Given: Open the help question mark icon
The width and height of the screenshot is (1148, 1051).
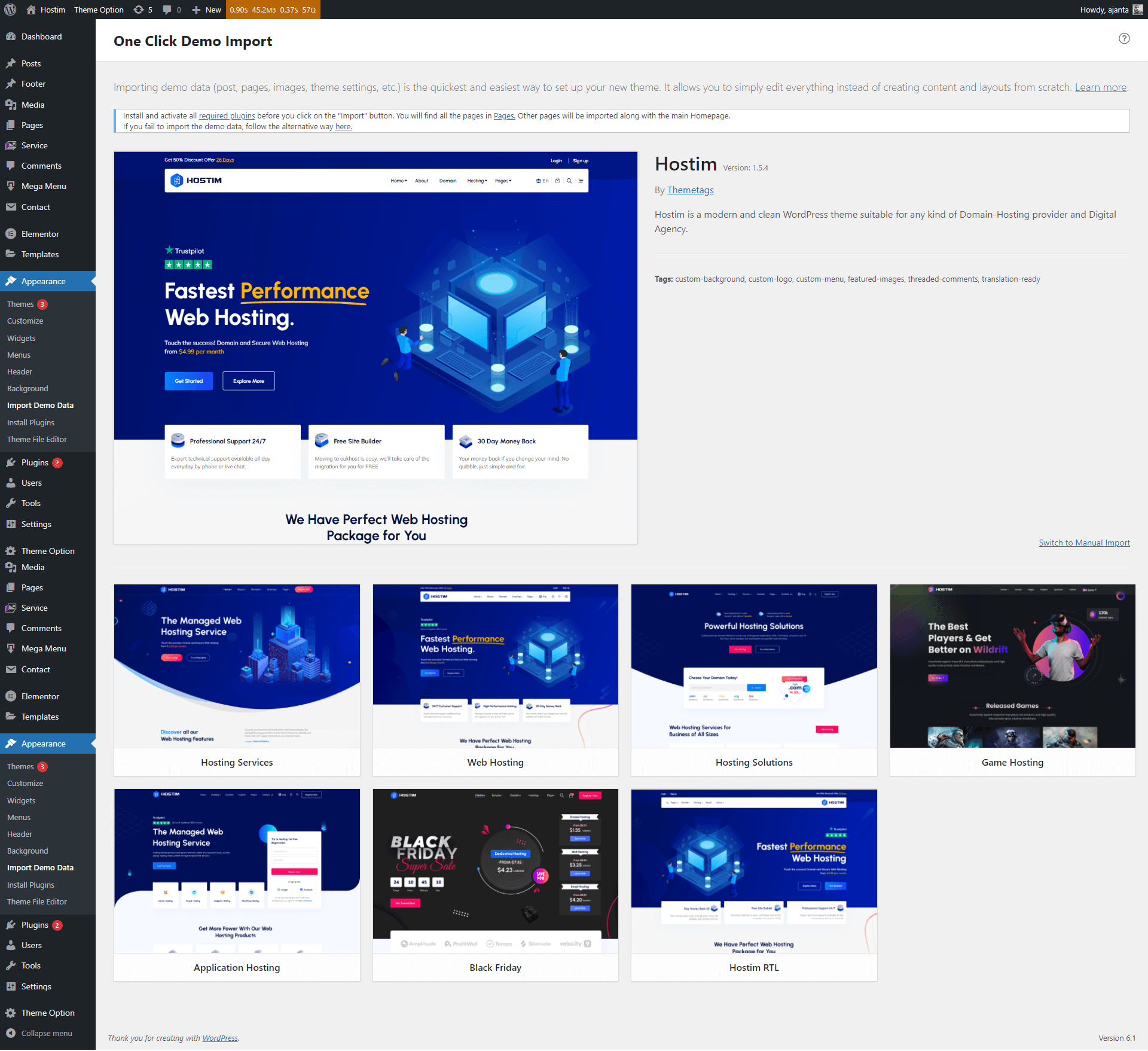Looking at the screenshot, I should click(1124, 38).
